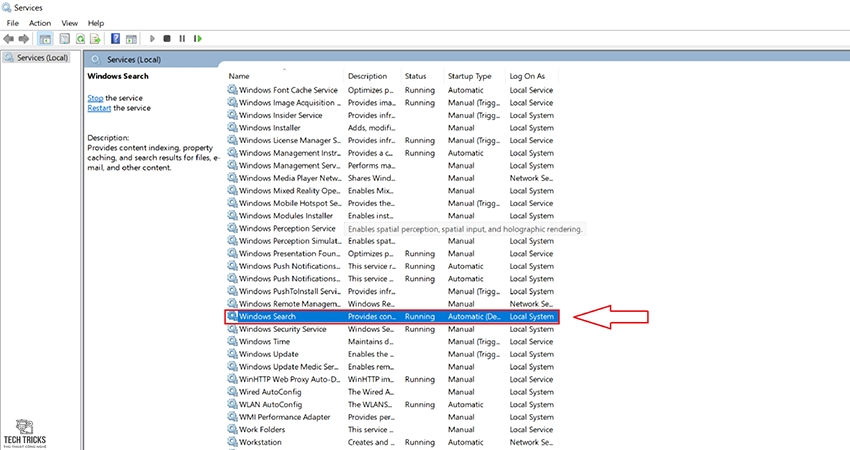Click gear icon beside WLAN AutoConfig
The height and width of the screenshot is (450, 850).
(x=233, y=404)
